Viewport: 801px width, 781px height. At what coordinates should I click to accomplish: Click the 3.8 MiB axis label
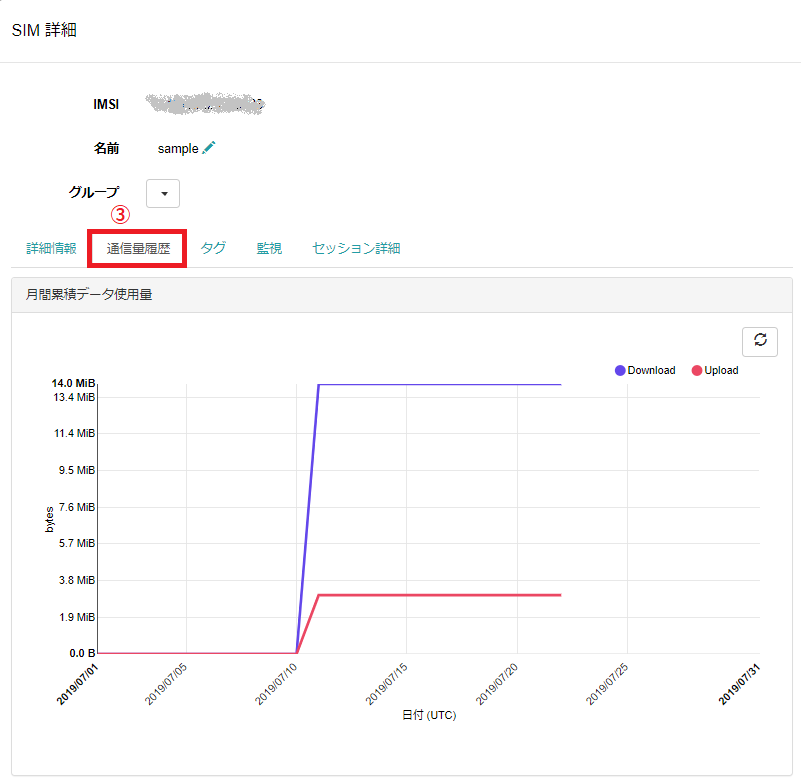(77, 580)
